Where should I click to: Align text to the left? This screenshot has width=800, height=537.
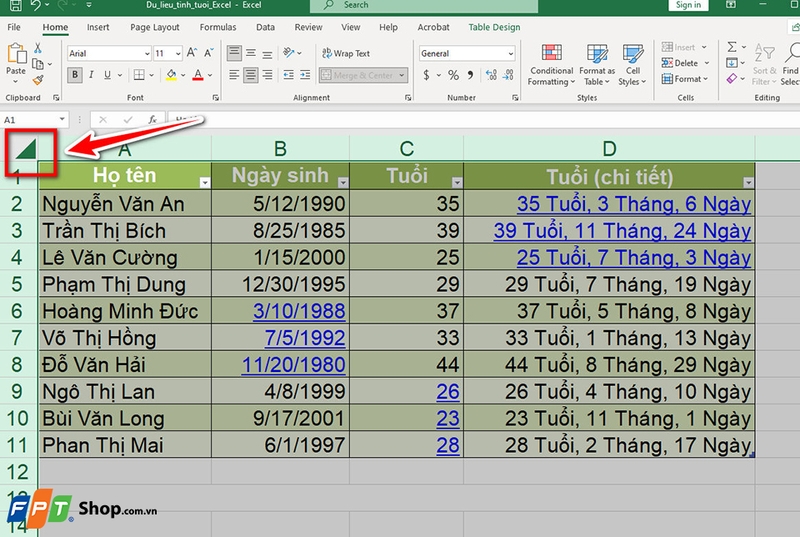click(234, 75)
